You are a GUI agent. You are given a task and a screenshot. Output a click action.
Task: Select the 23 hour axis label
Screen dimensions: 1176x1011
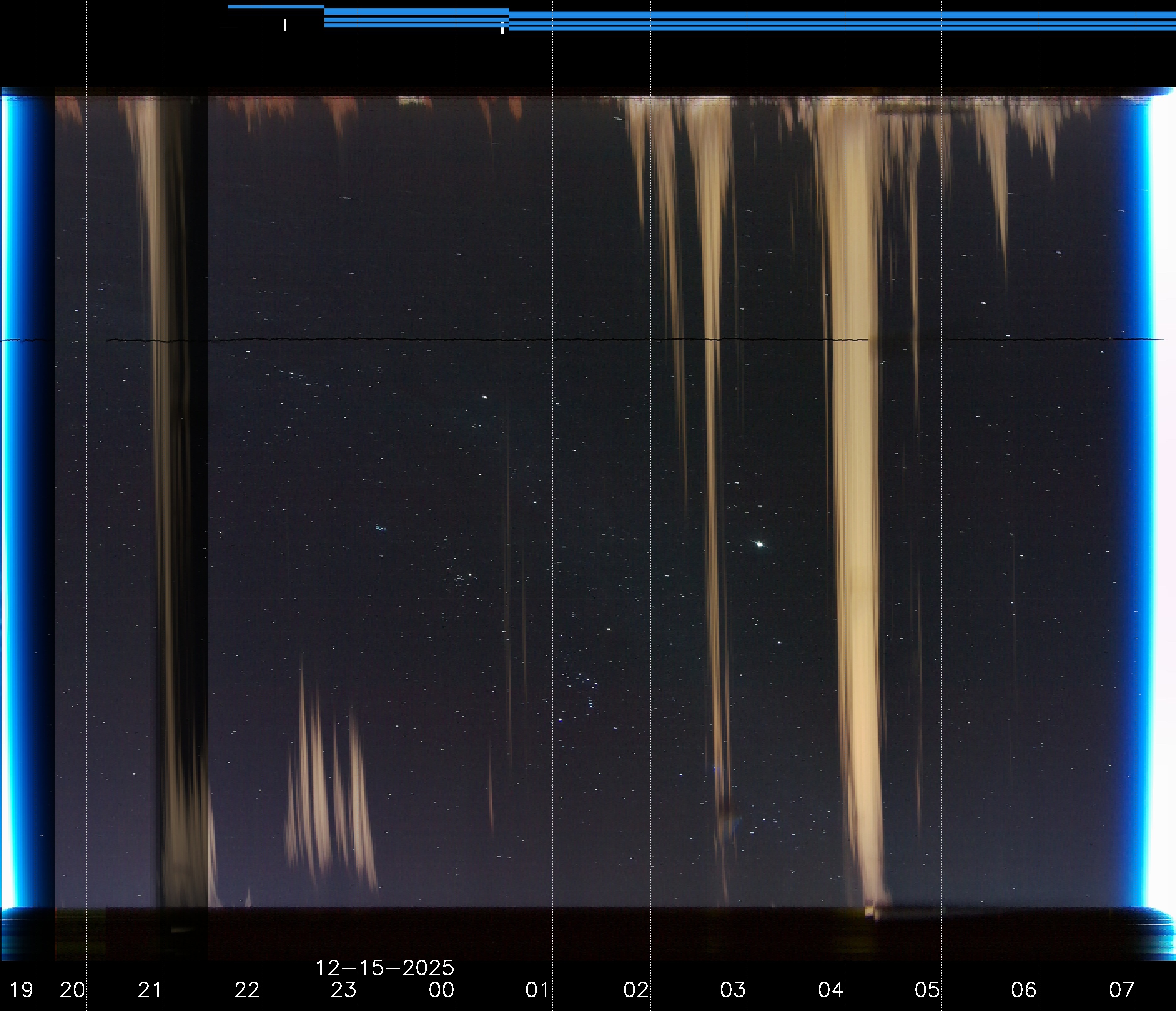343,990
